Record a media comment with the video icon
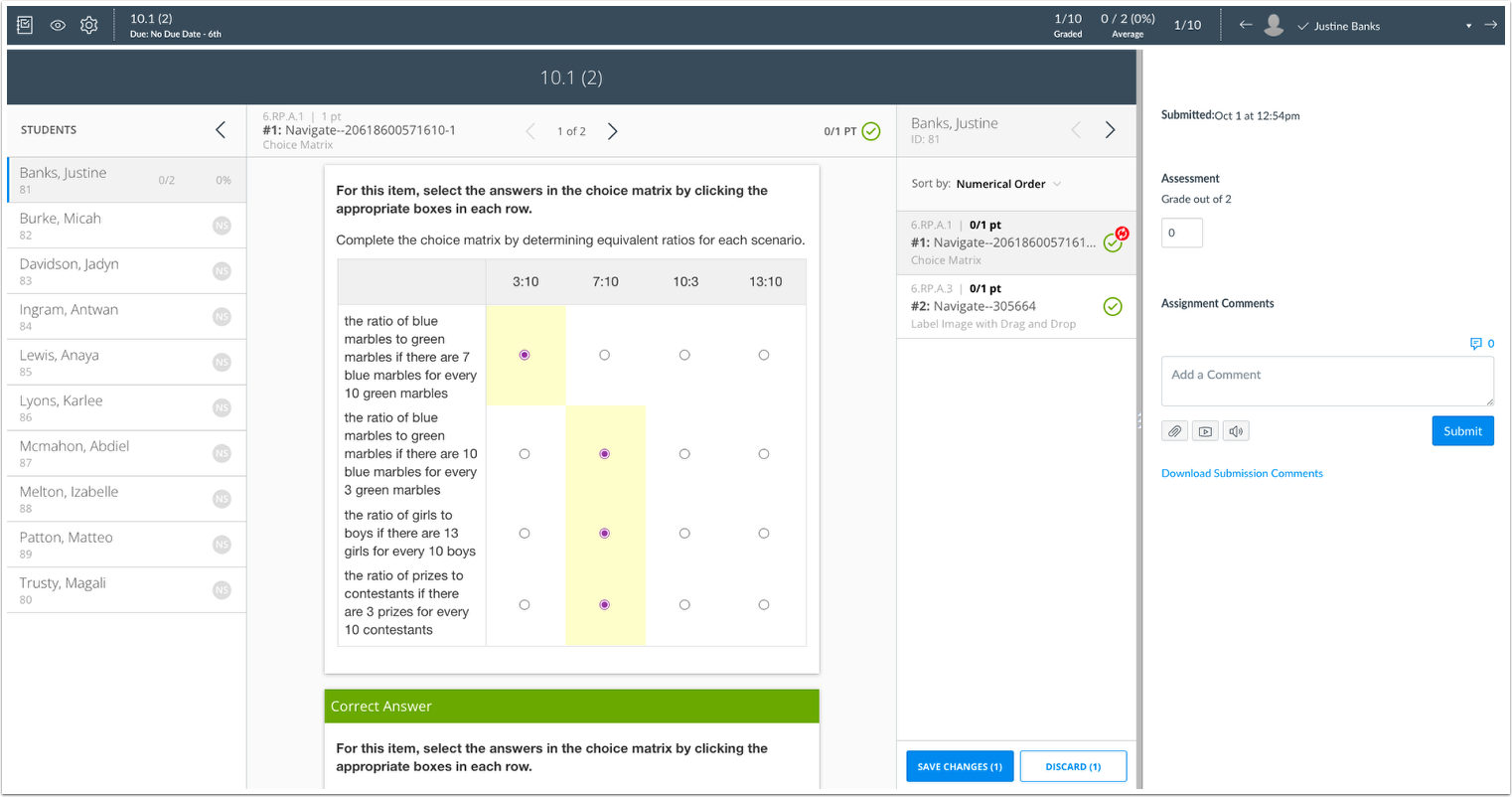The image size is (1512, 797). 1205,430
